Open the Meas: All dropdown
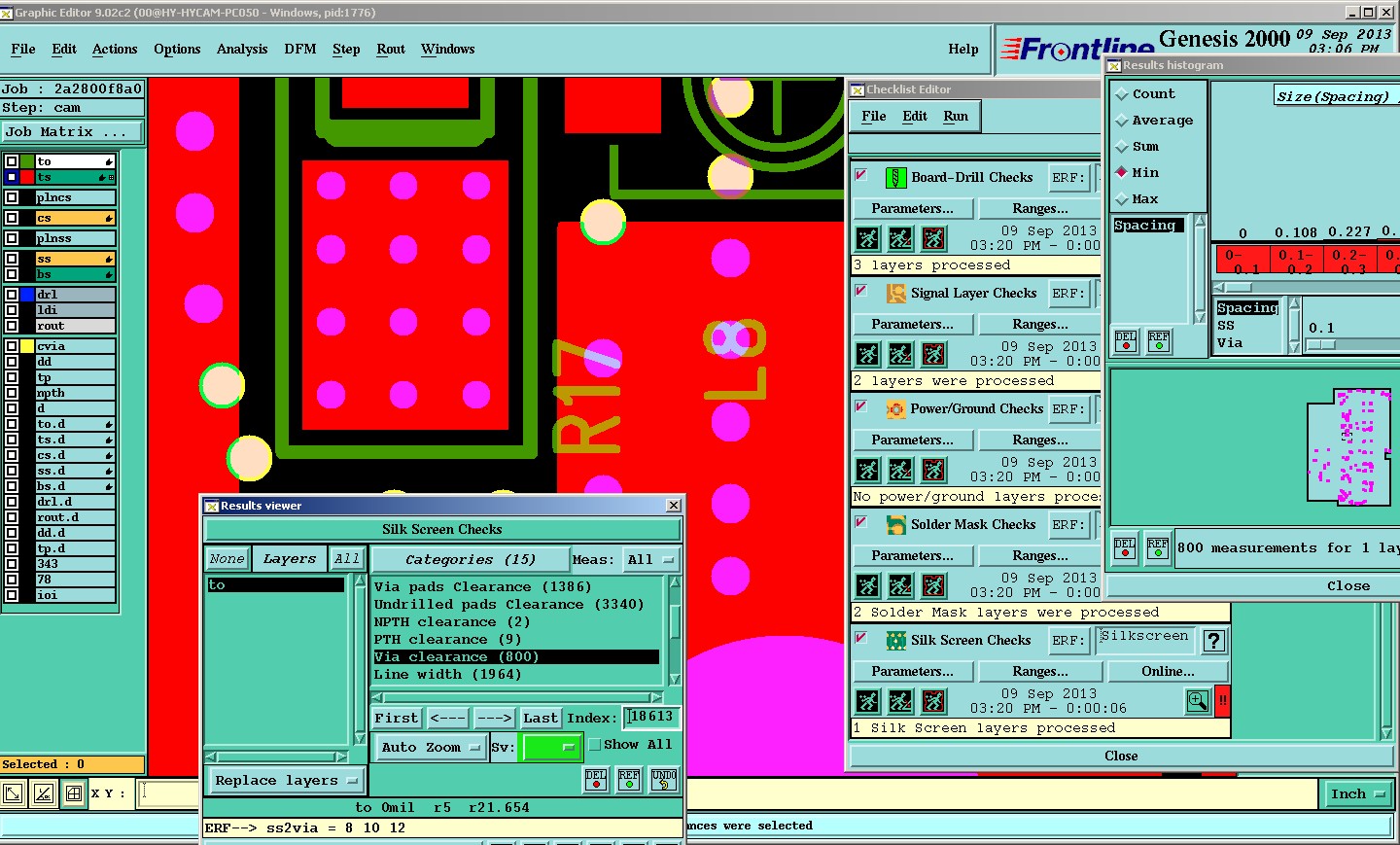This screenshot has height=845, width=1400. (x=651, y=560)
